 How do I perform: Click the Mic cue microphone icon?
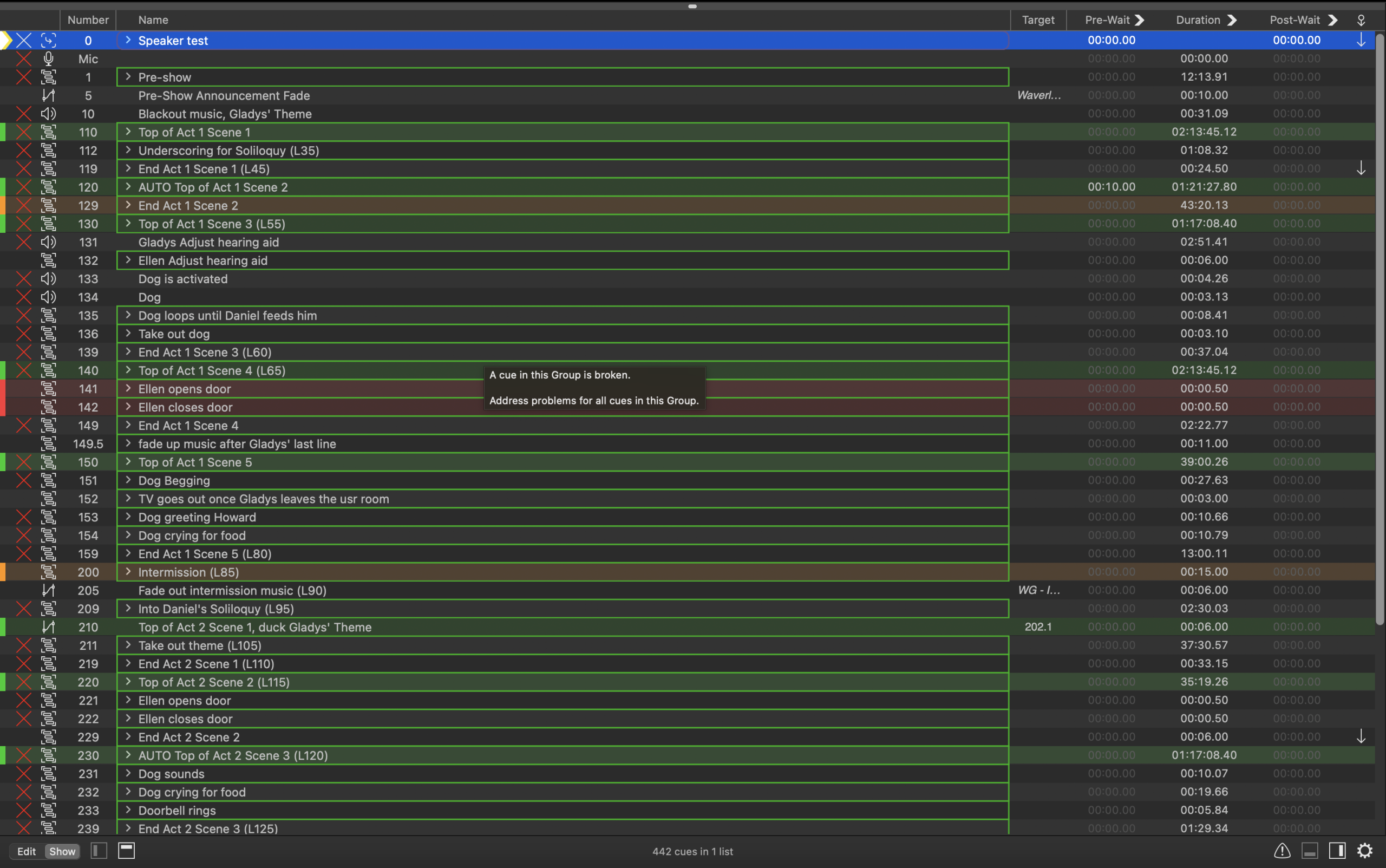(x=49, y=58)
